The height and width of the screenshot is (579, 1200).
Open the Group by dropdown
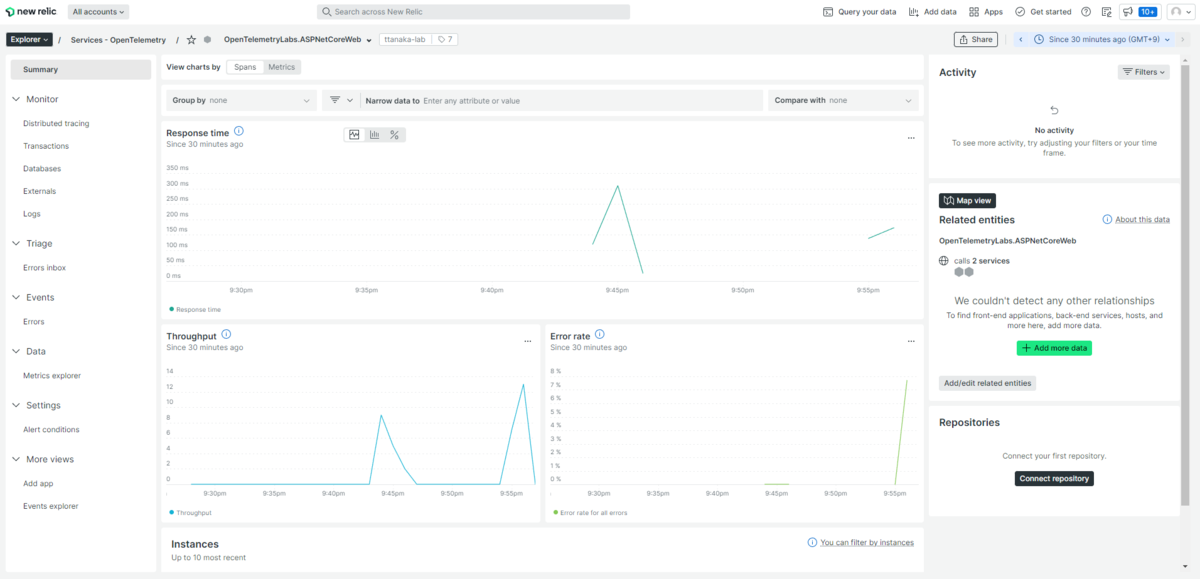point(241,100)
